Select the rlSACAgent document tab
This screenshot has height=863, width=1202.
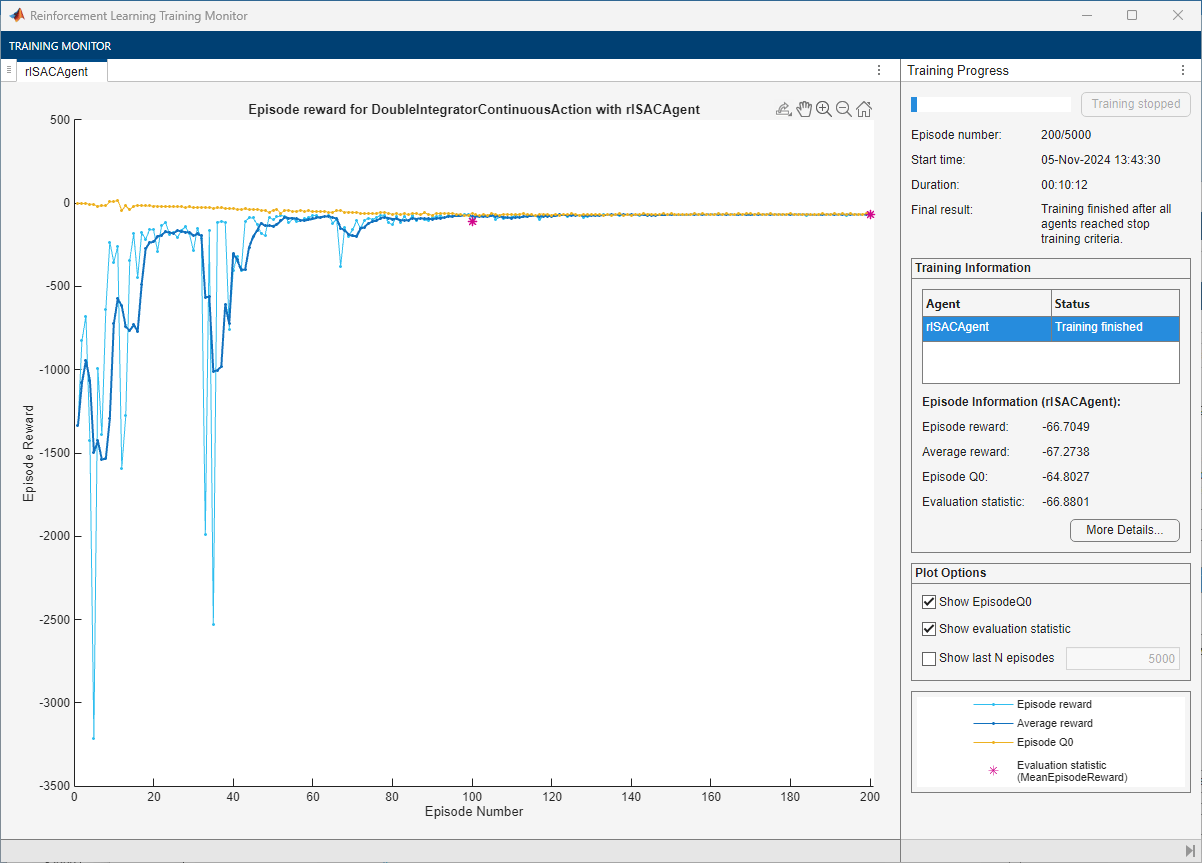coord(57,71)
